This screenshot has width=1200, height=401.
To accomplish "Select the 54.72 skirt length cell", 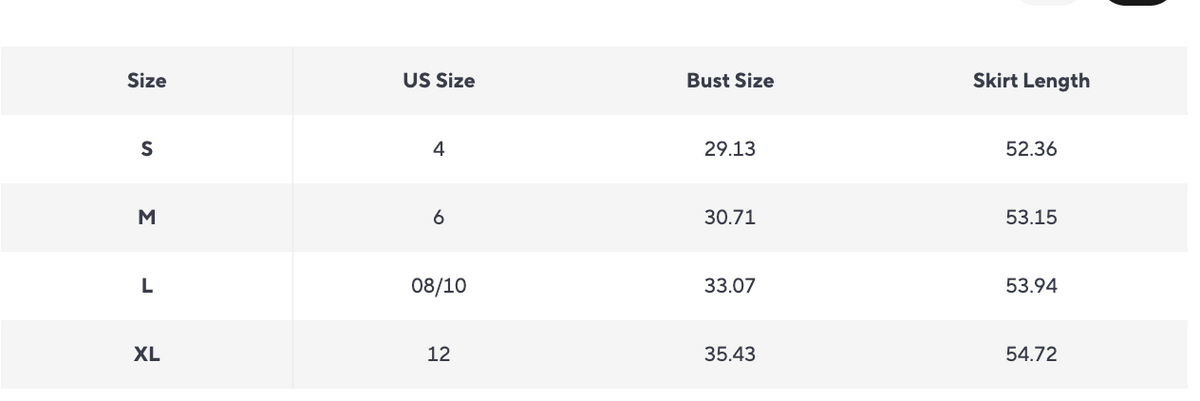I will coord(1031,354).
